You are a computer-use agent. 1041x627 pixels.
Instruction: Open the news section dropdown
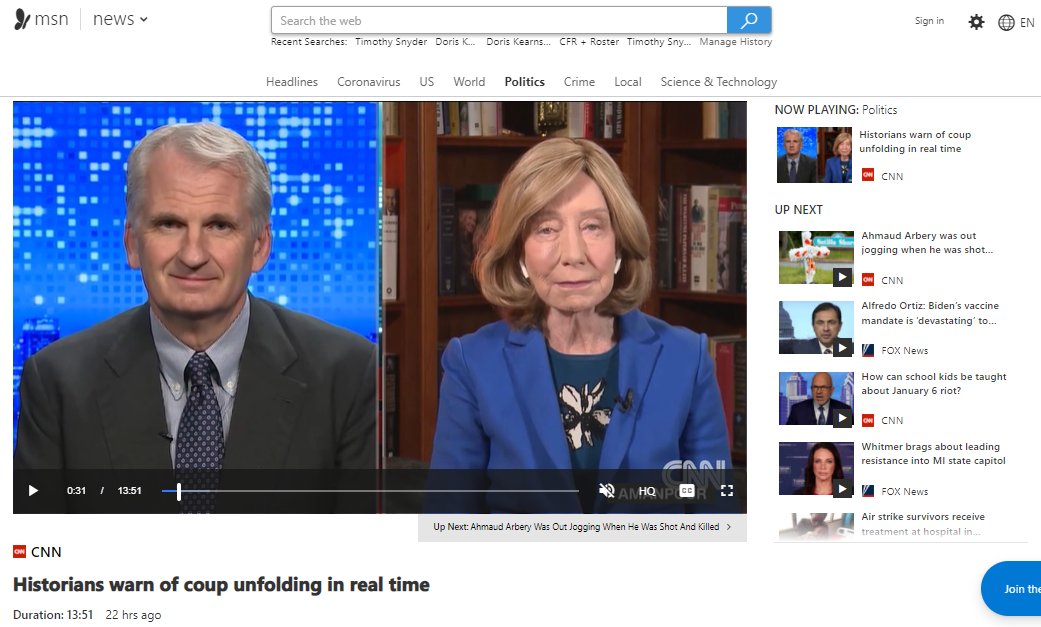(x=120, y=20)
